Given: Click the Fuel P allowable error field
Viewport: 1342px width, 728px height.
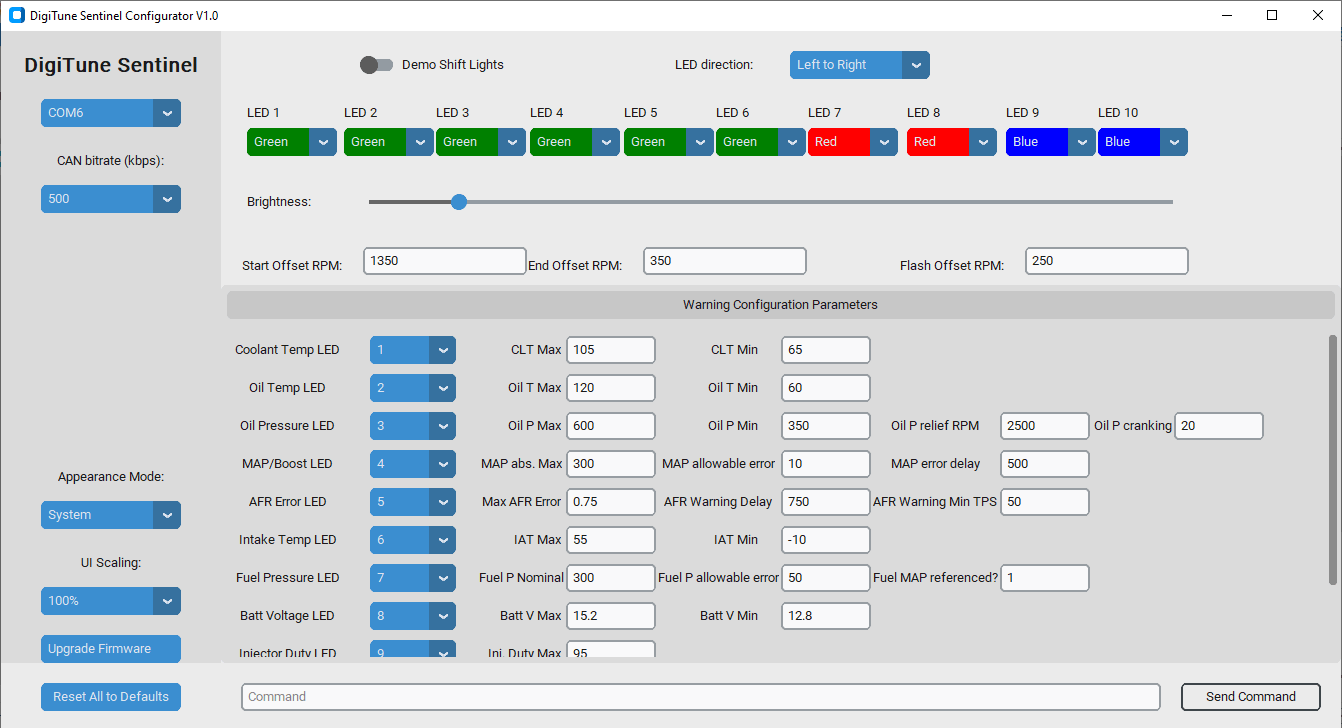Looking at the screenshot, I should [826, 578].
